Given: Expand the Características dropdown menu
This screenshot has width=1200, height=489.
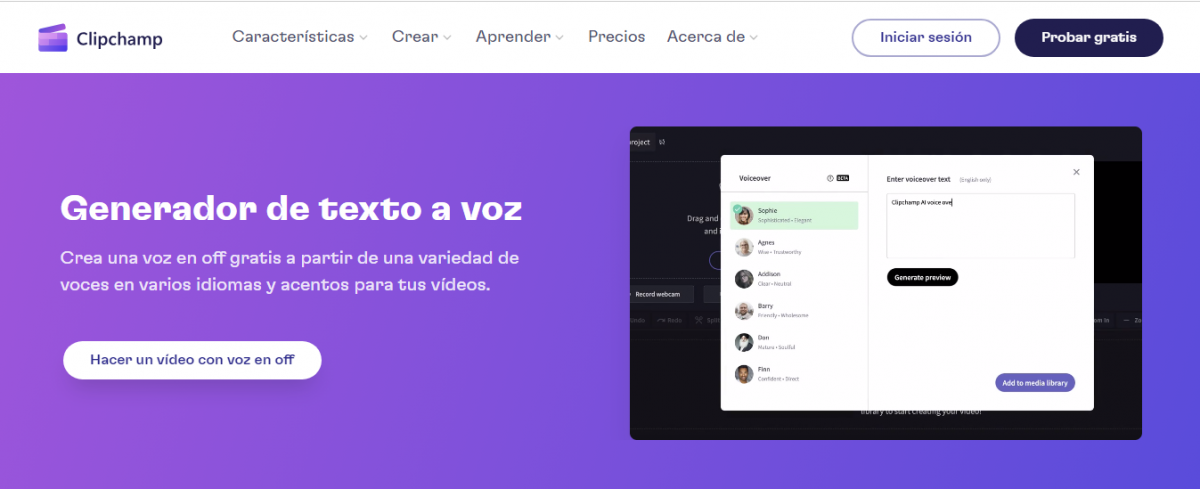Looking at the screenshot, I should tap(300, 37).
